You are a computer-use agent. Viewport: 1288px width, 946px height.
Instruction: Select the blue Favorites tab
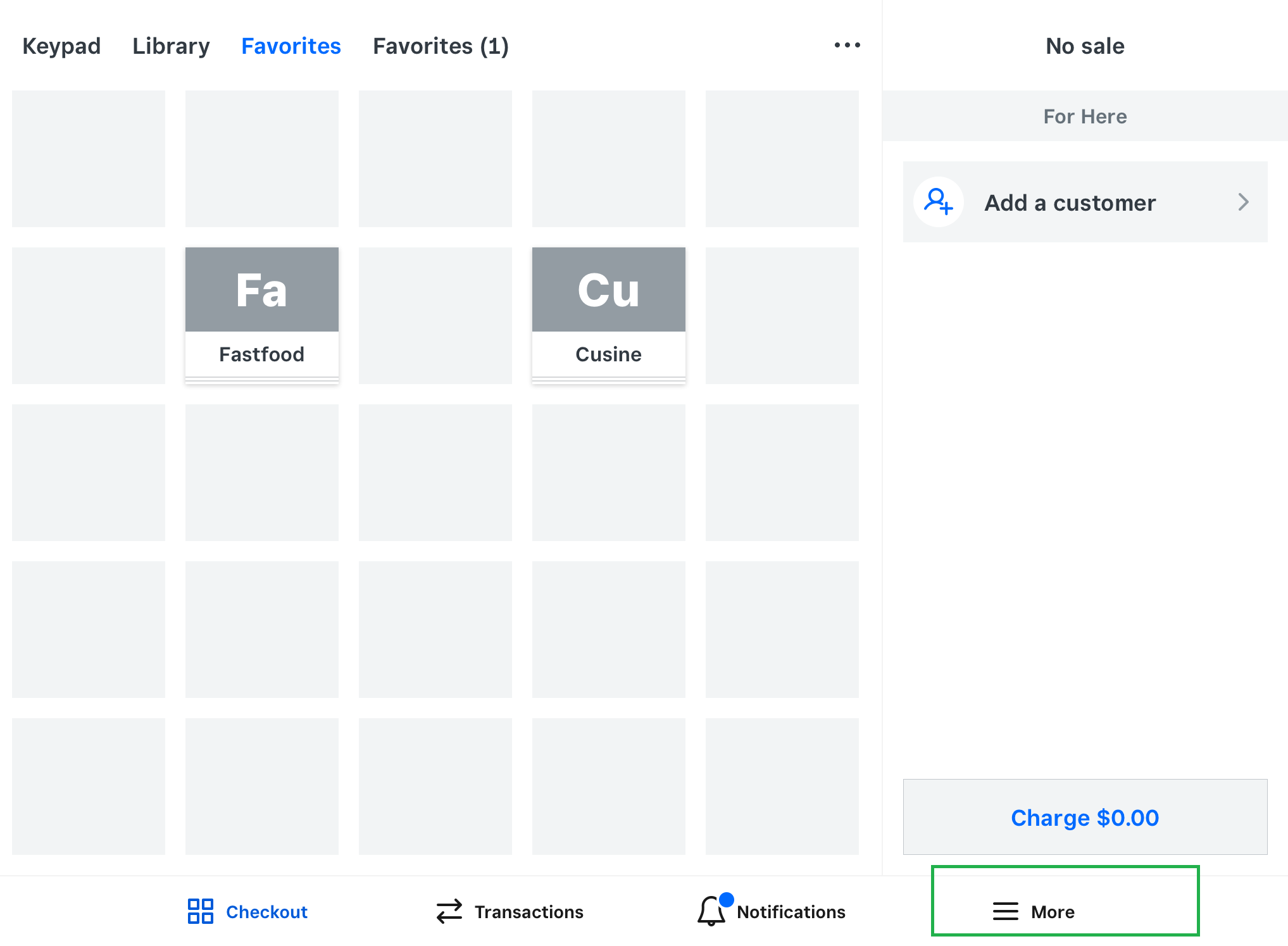291,46
